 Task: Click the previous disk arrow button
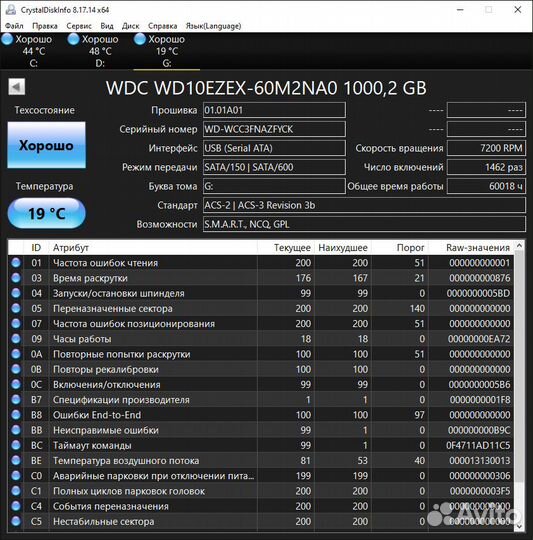coord(17,87)
